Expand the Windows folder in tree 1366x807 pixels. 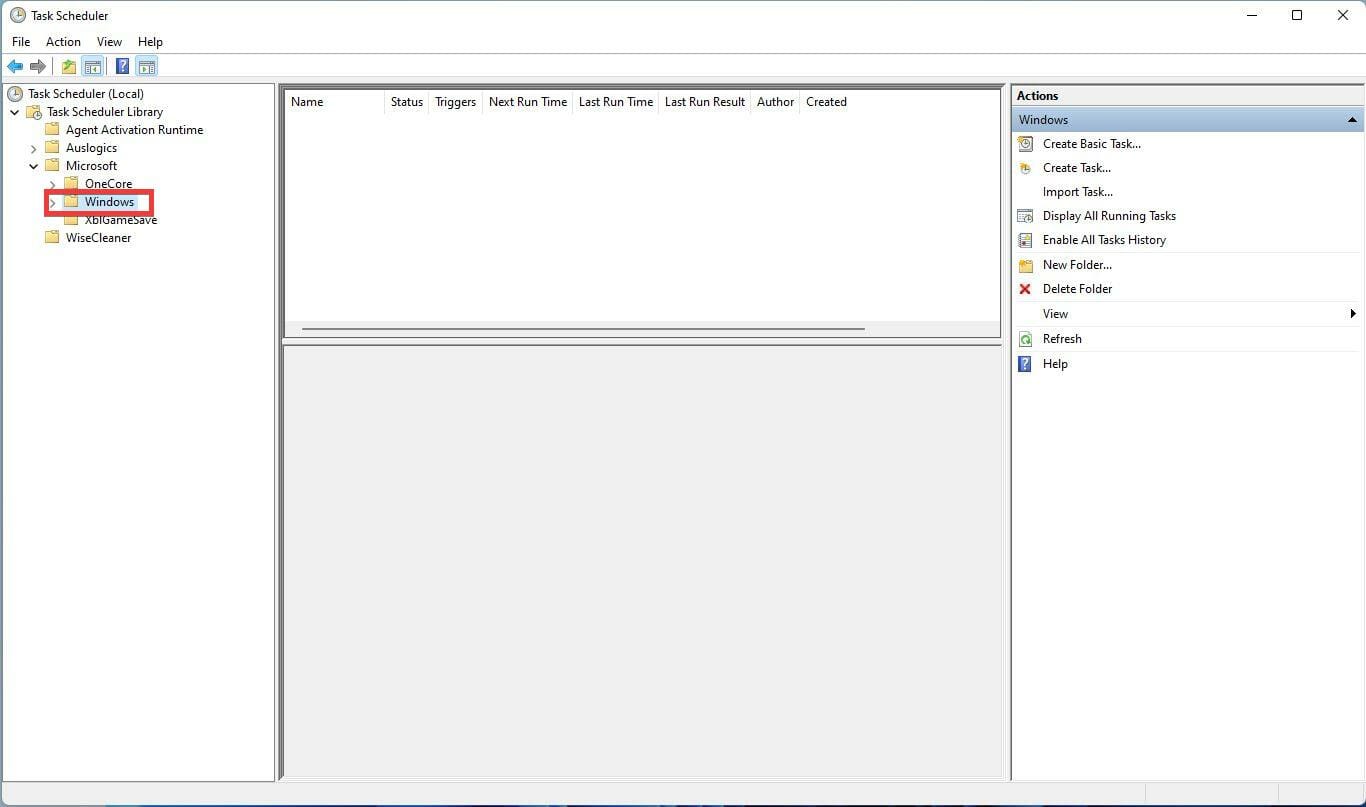(x=52, y=202)
